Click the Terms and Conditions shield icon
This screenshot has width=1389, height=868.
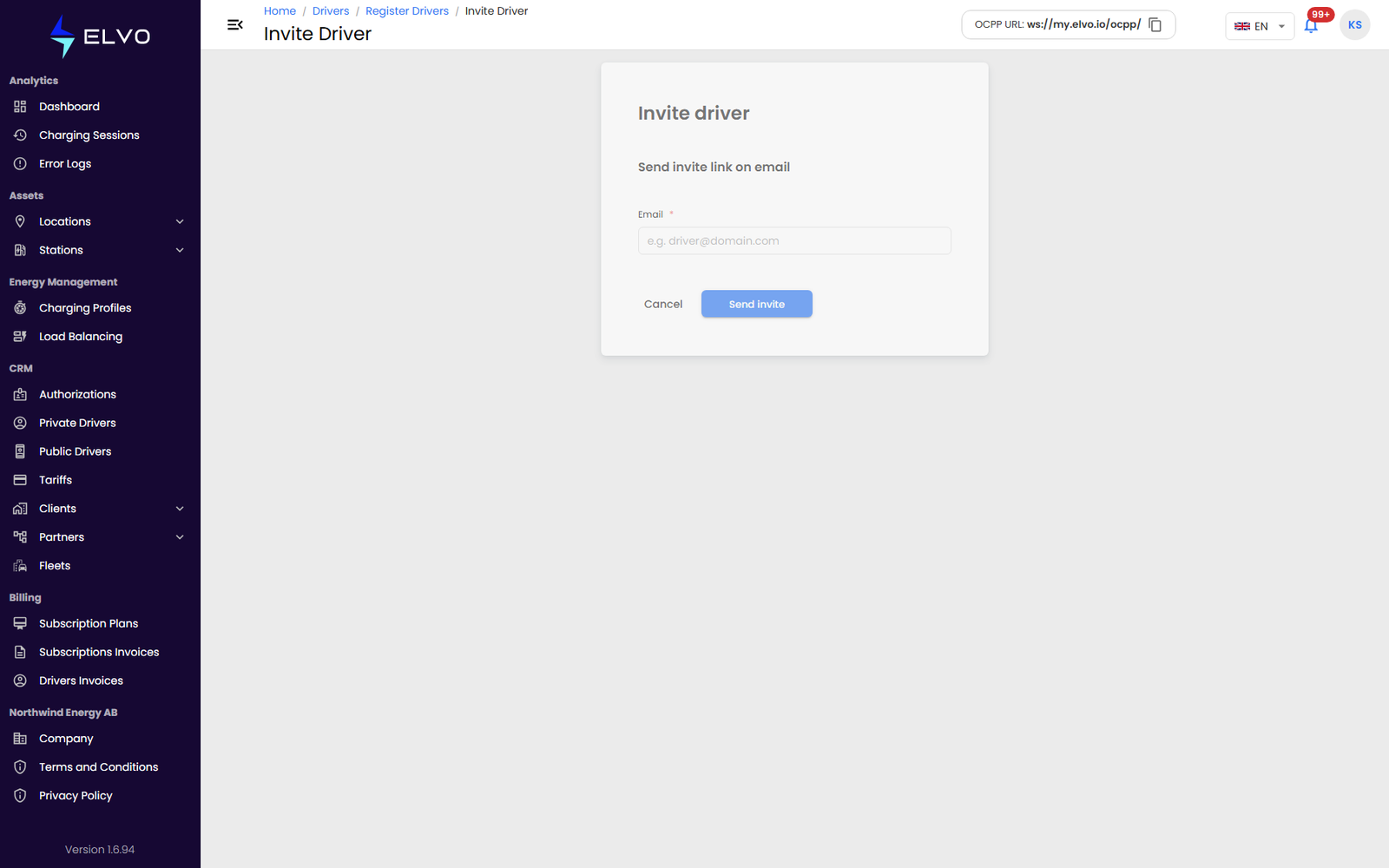point(20,767)
